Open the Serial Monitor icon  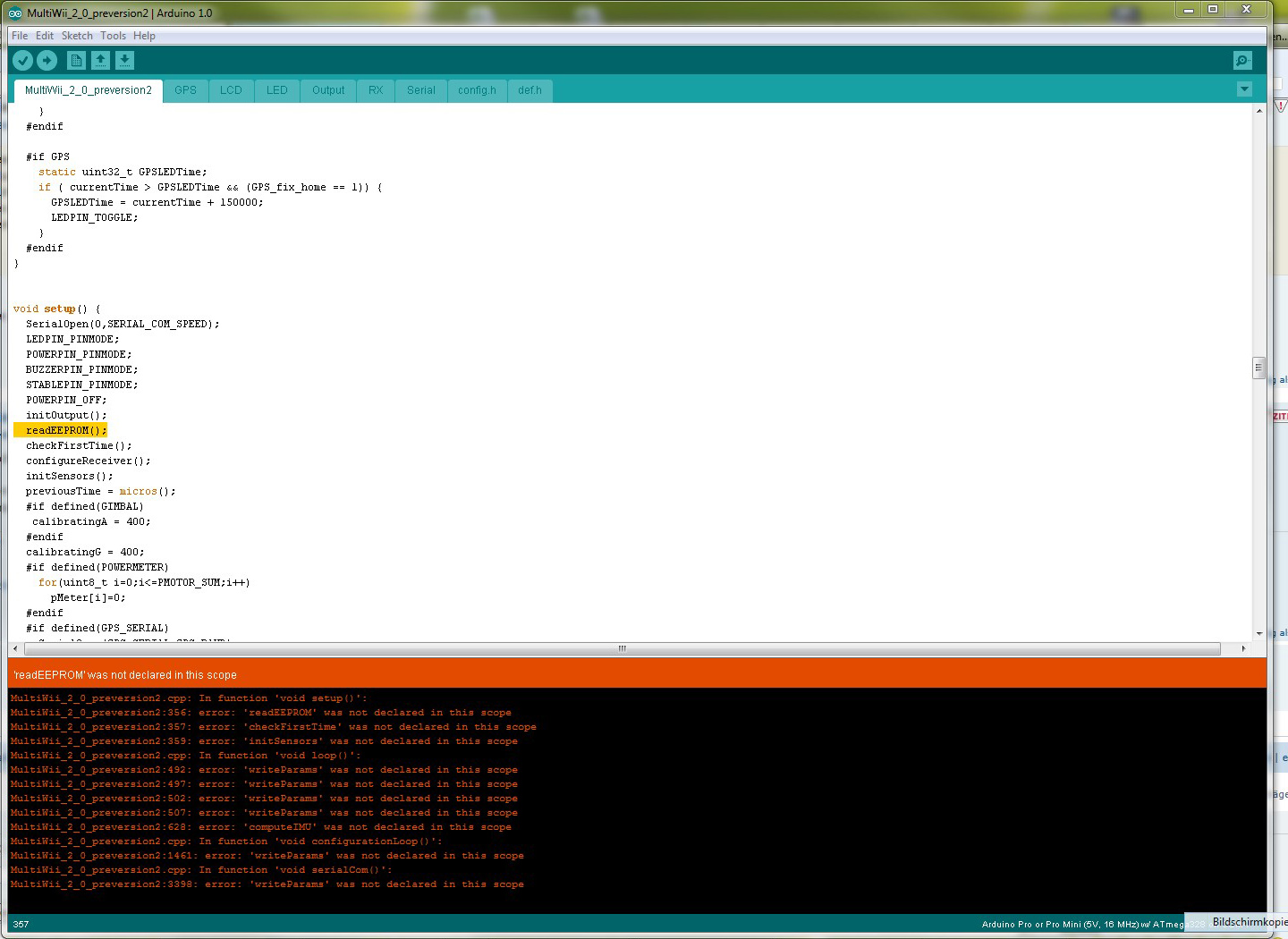[x=1242, y=60]
